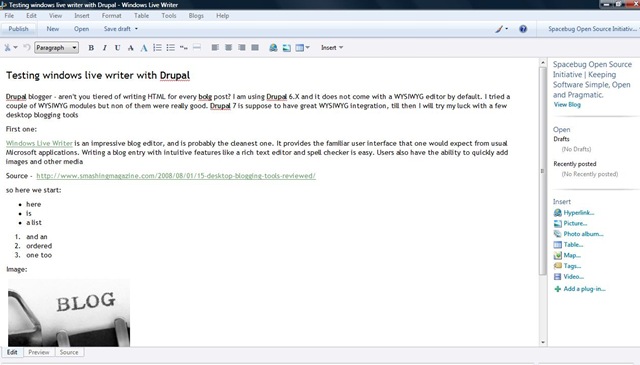Click the View Blog link

[567, 105]
